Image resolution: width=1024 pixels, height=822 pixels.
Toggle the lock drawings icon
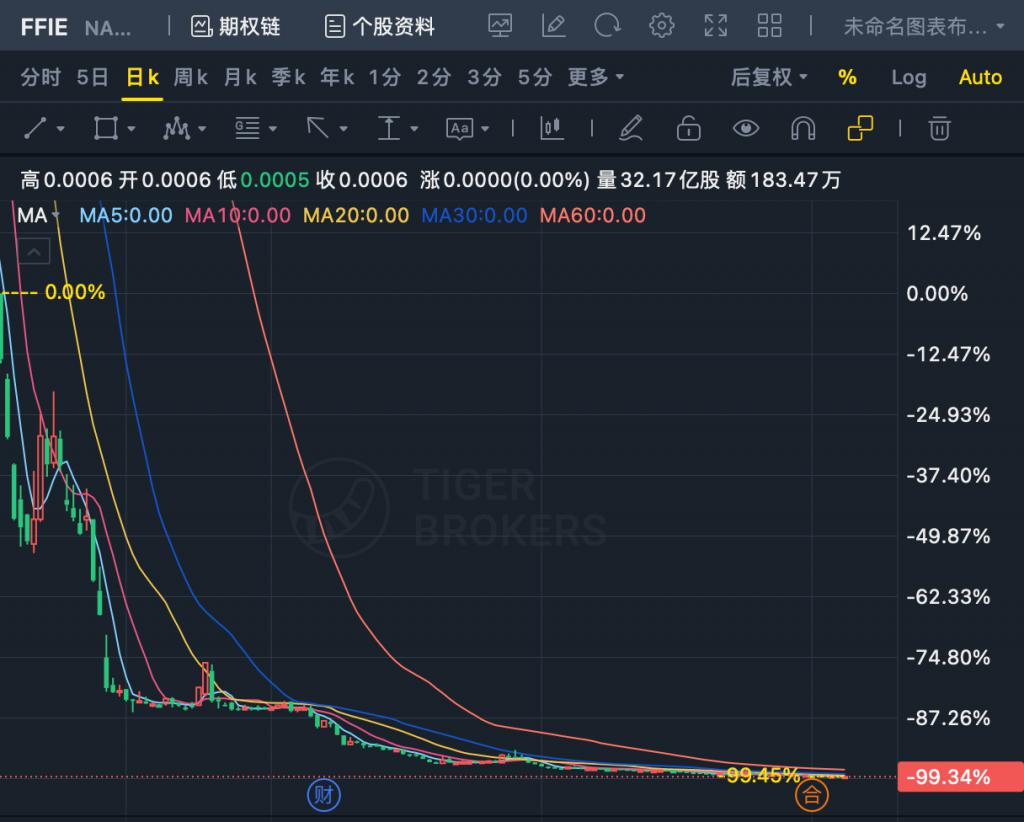[688, 128]
